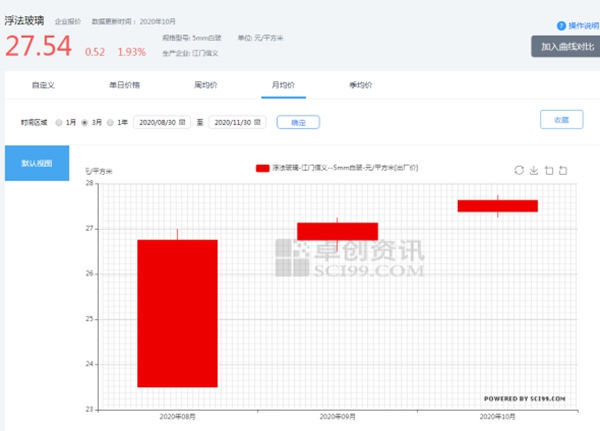Image resolution: width=600 pixels, height=431 pixels.
Task: Click the 浮法玻璃 title text
Action: pyautogui.click(x=24, y=21)
